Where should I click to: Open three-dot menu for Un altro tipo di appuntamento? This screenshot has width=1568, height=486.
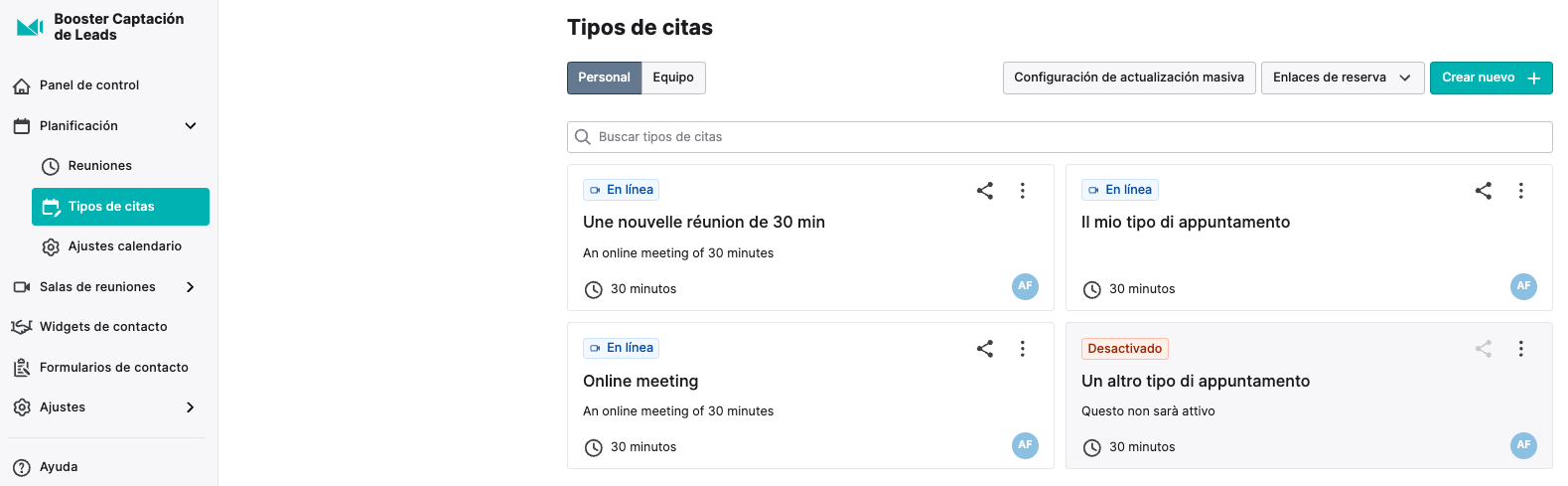point(1520,349)
